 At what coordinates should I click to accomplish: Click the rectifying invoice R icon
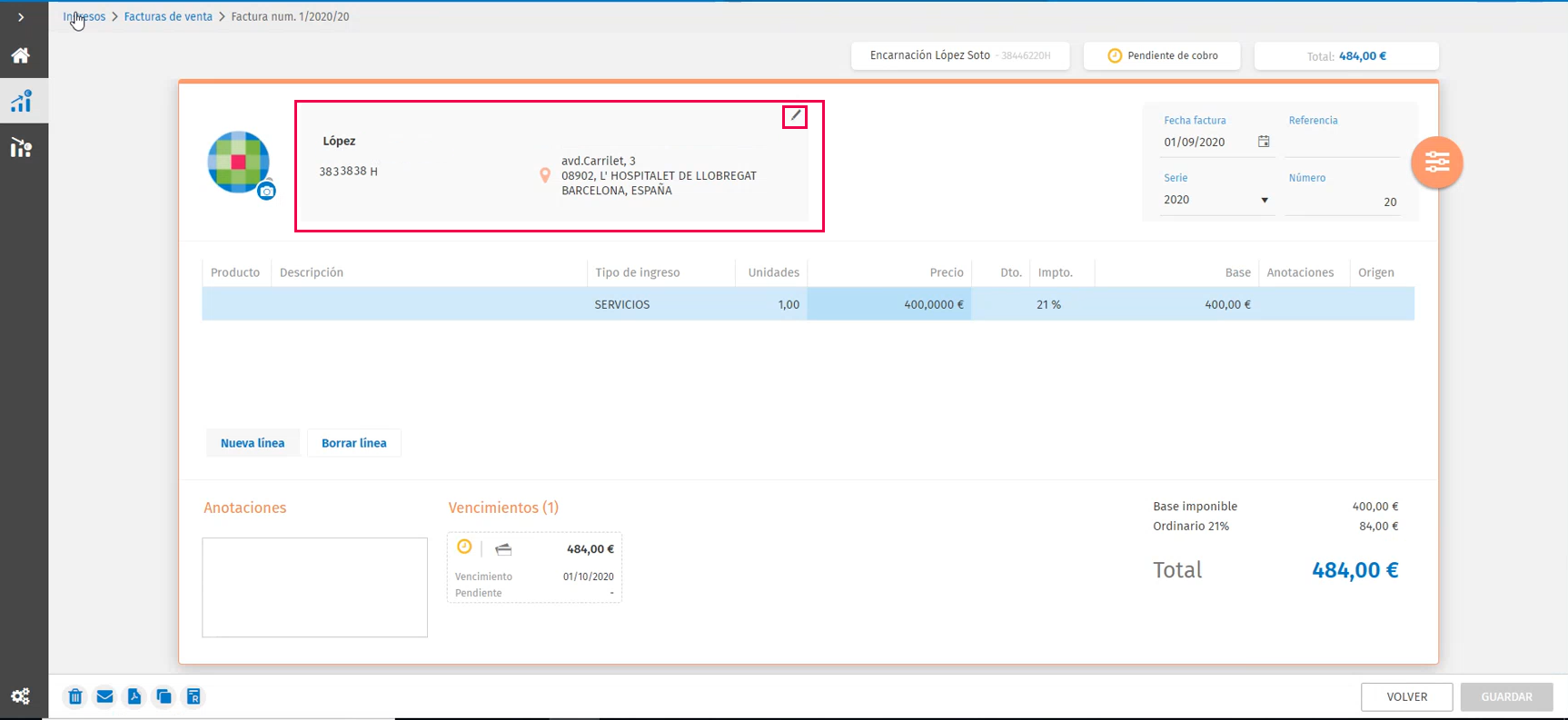[194, 696]
